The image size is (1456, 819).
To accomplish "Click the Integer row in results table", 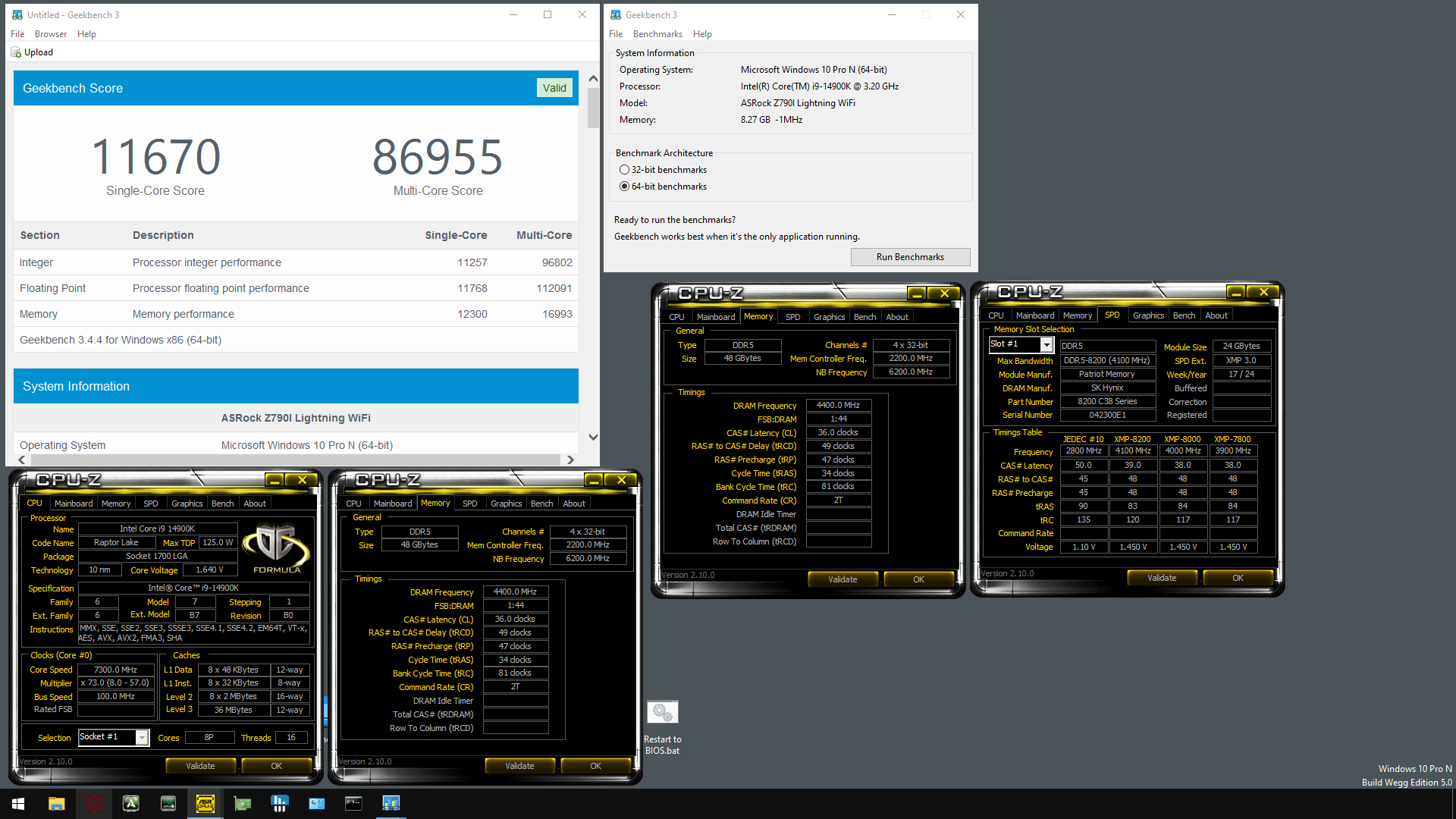I will (x=296, y=262).
